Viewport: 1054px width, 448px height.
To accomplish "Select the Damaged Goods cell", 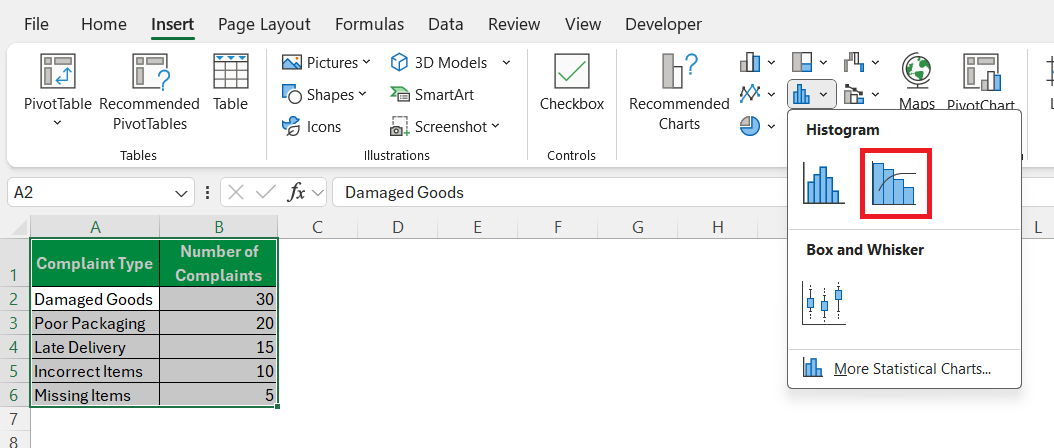I will pyautogui.click(x=95, y=299).
